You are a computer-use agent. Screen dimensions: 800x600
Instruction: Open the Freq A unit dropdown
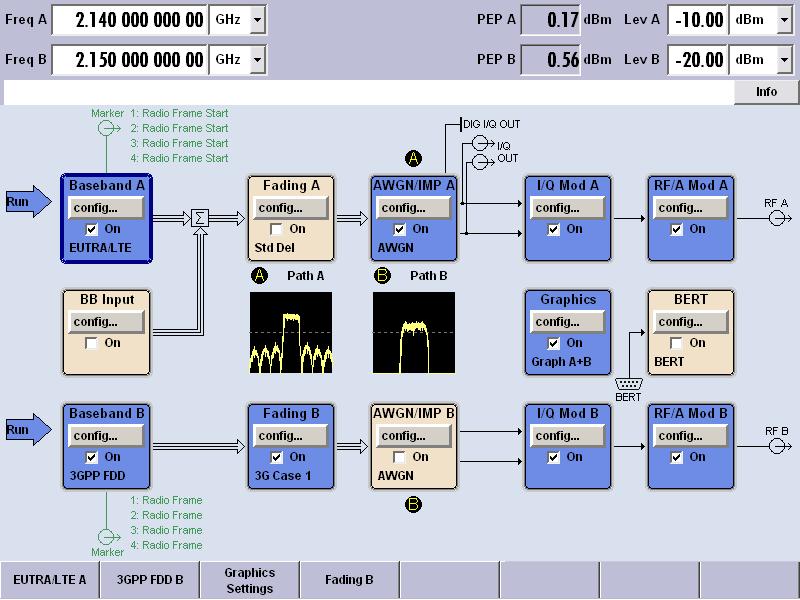[257, 20]
